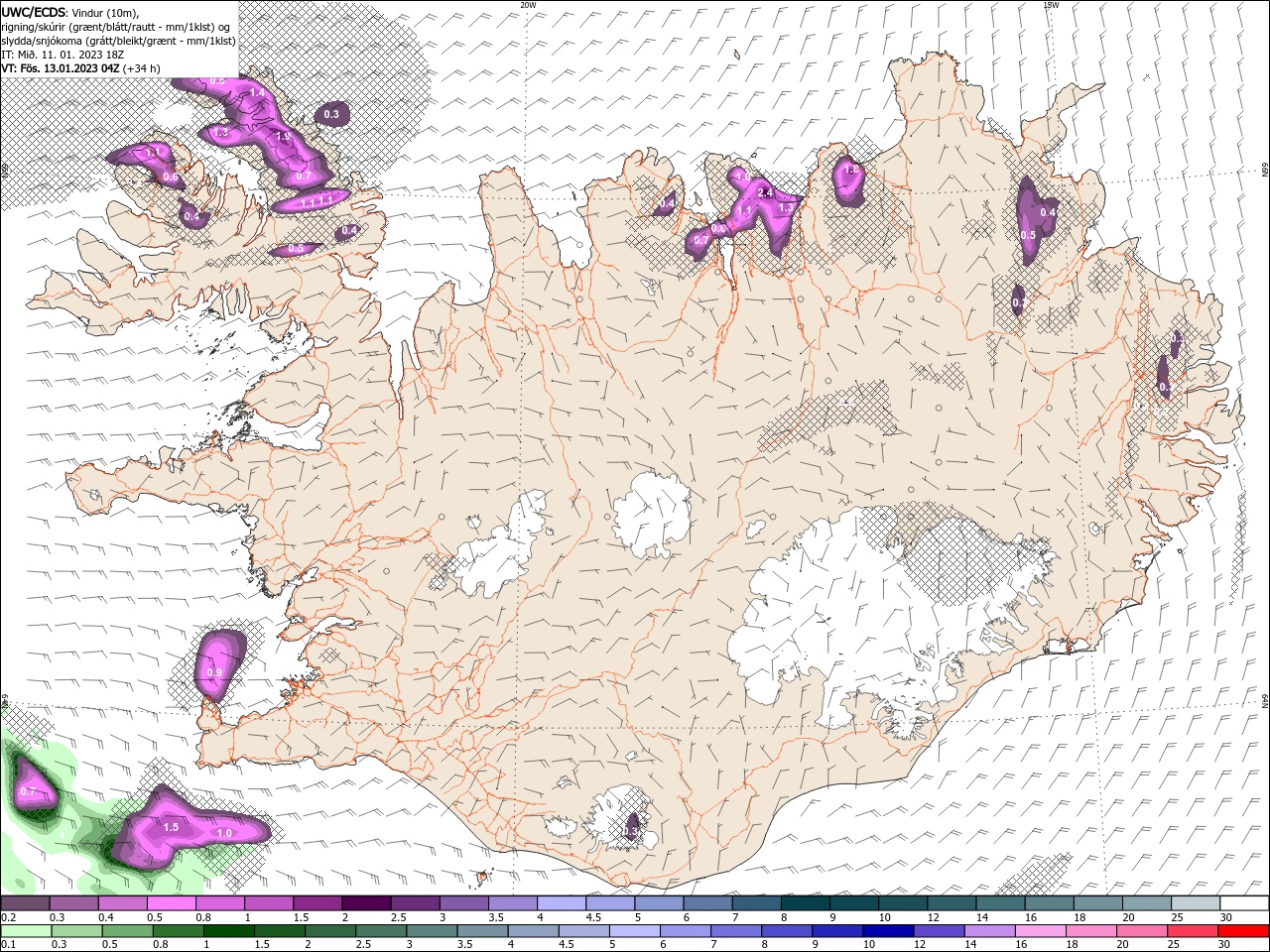Click the 'VT: Fös. 13.01.2023 04Z' valid time

[62, 68]
